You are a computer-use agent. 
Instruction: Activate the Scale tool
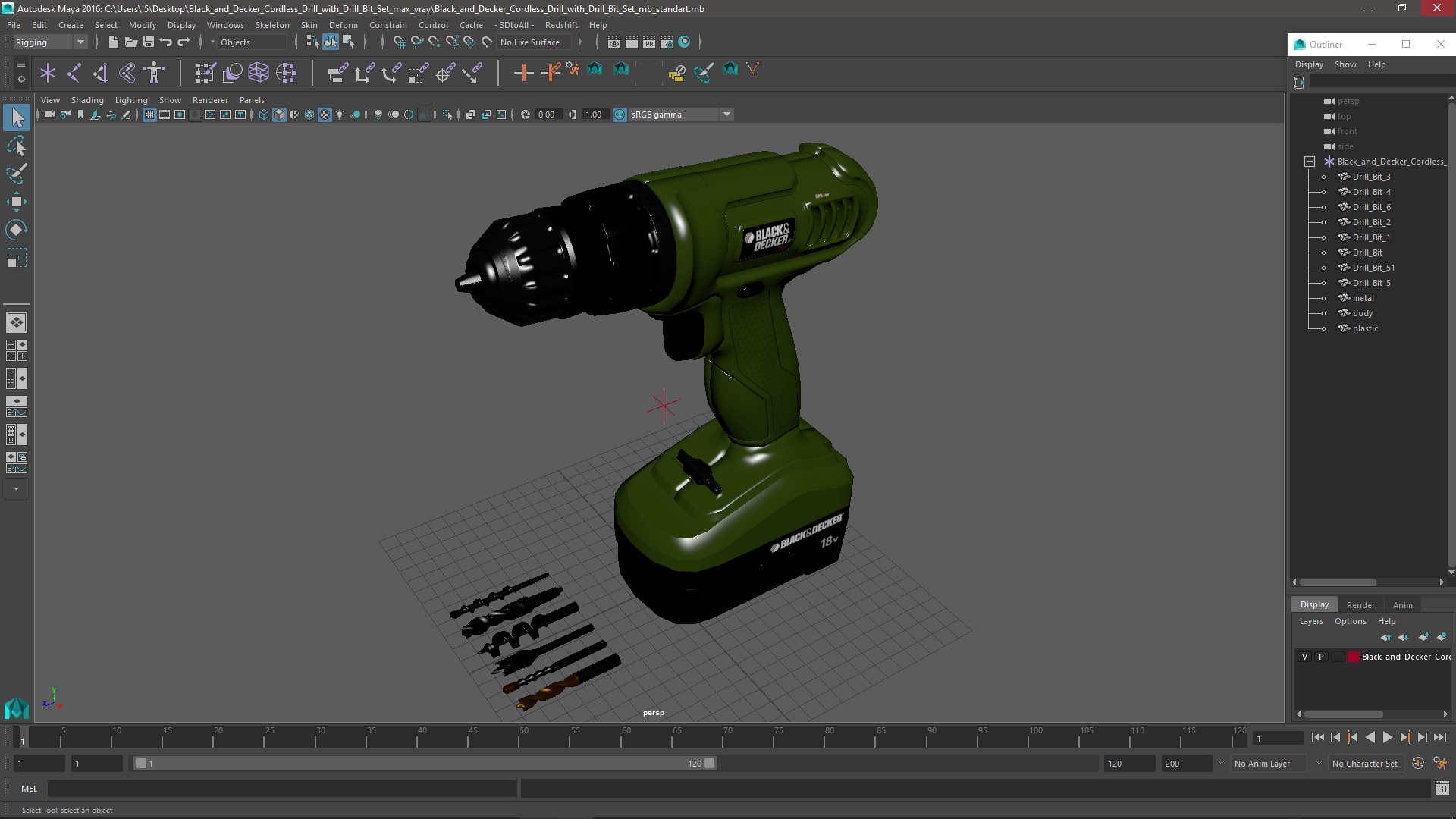[x=17, y=258]
